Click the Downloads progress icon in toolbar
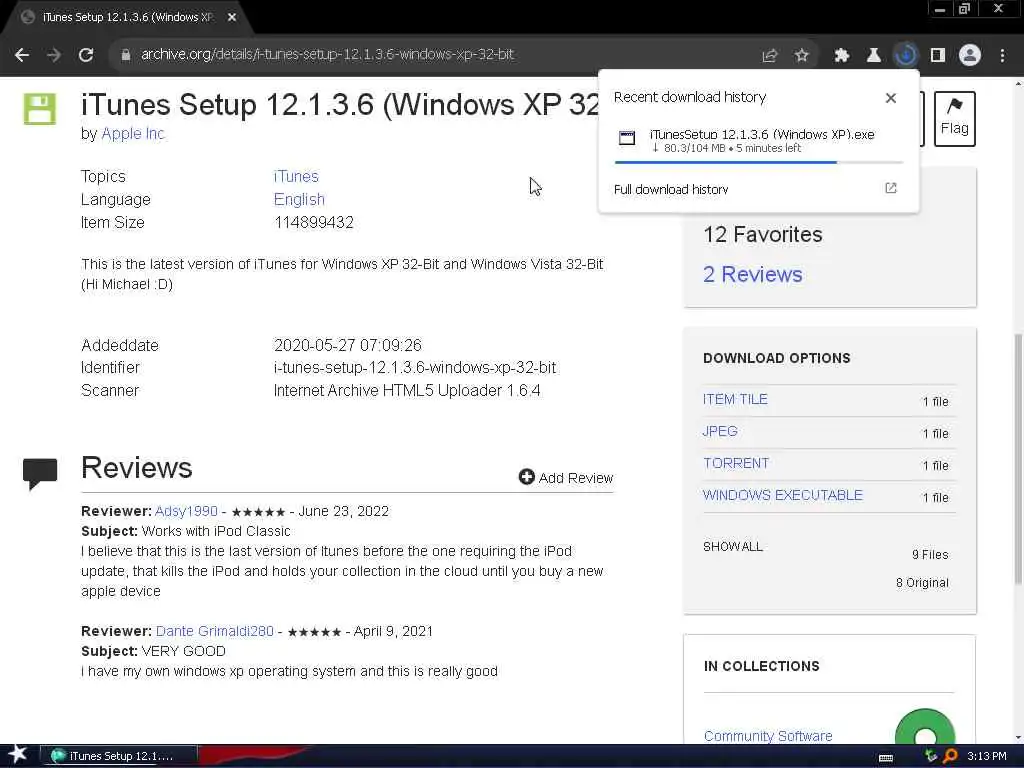This screenshot has height=768, width=1024. [905, 56]
